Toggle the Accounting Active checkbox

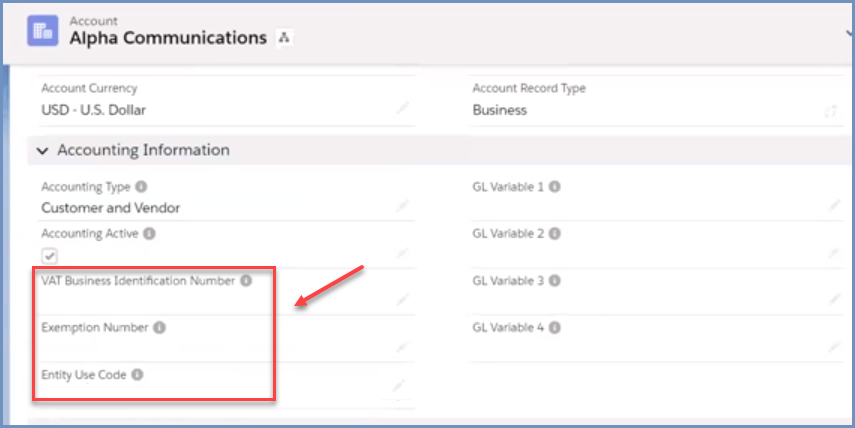(50, 256)
